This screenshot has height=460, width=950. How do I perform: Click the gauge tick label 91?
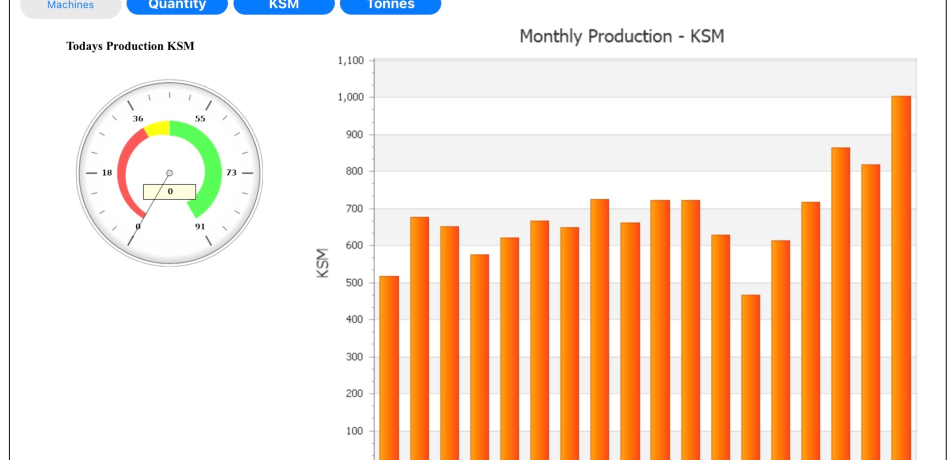(200, 227)
